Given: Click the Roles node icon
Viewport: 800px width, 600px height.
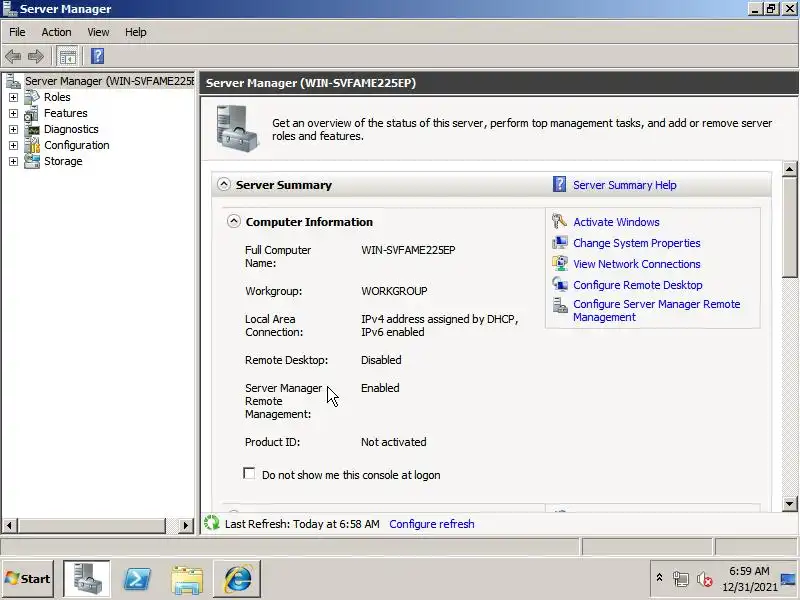Looking at the screenshot, I should coord(32,97).
